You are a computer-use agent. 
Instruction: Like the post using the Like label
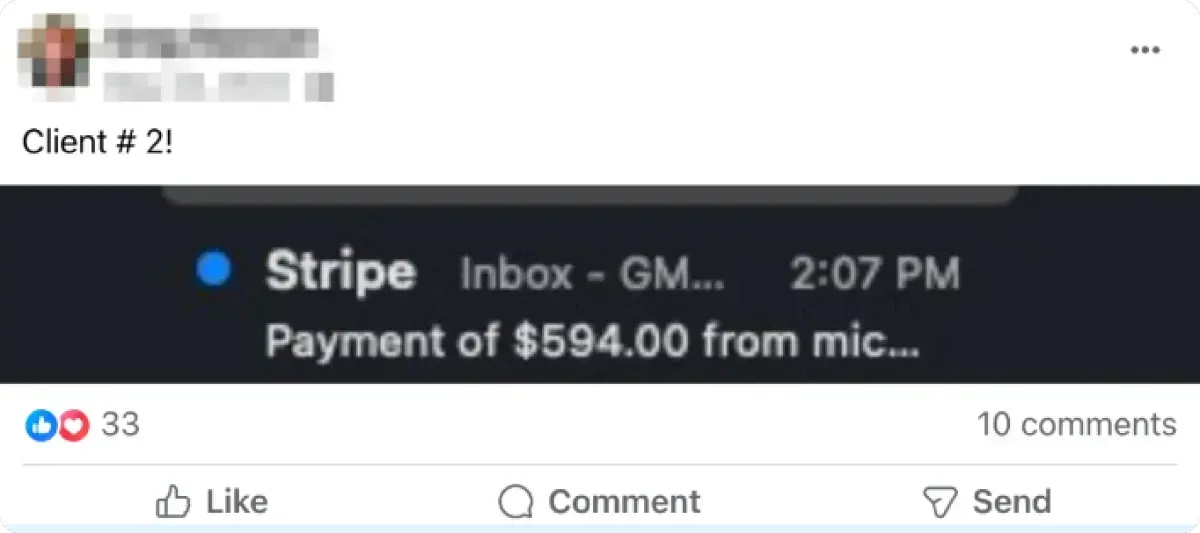[x=237, y=501]
